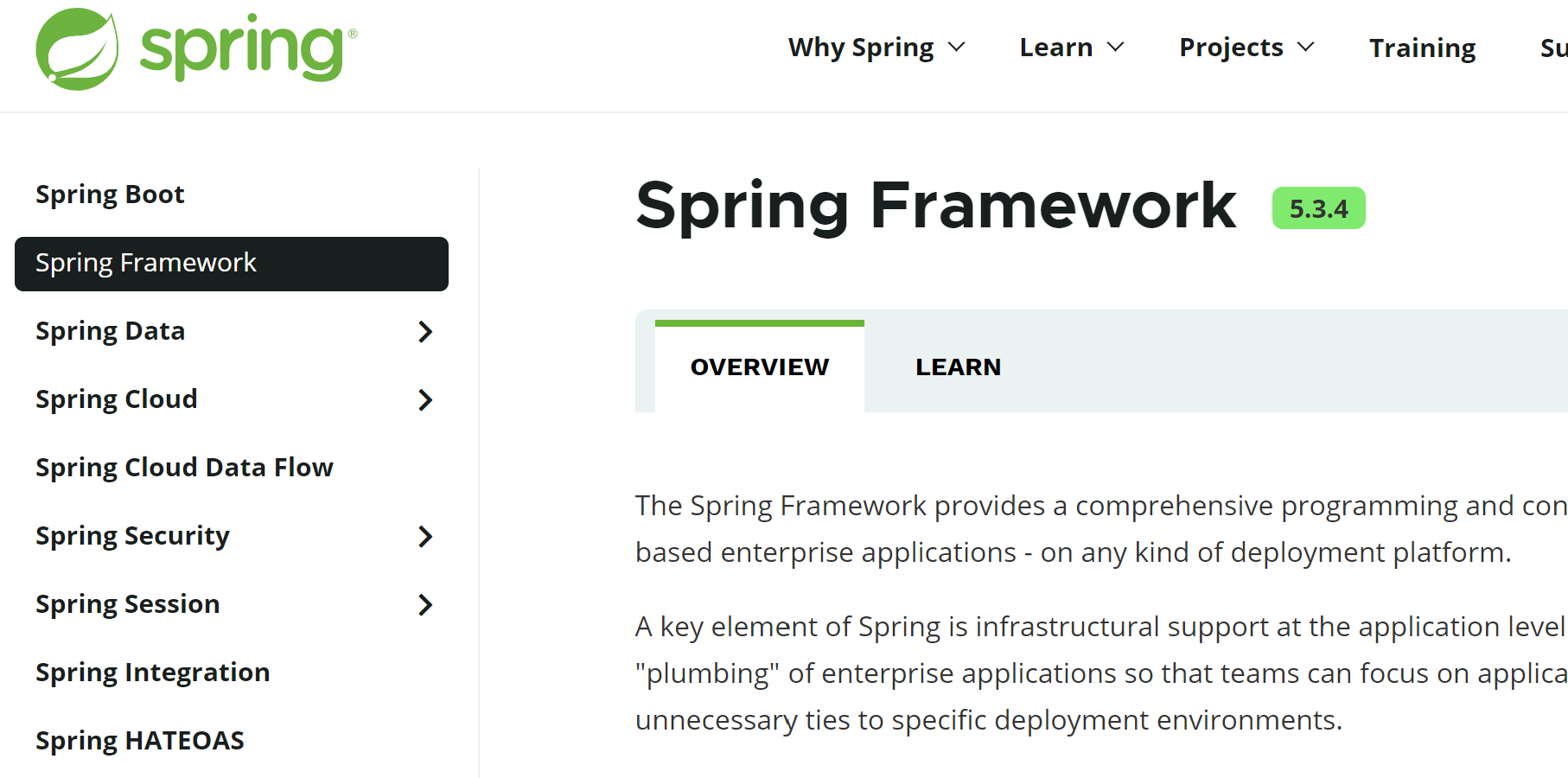
Task: Click the 5.3.4 version badge
Action: tap(1318, 207)
